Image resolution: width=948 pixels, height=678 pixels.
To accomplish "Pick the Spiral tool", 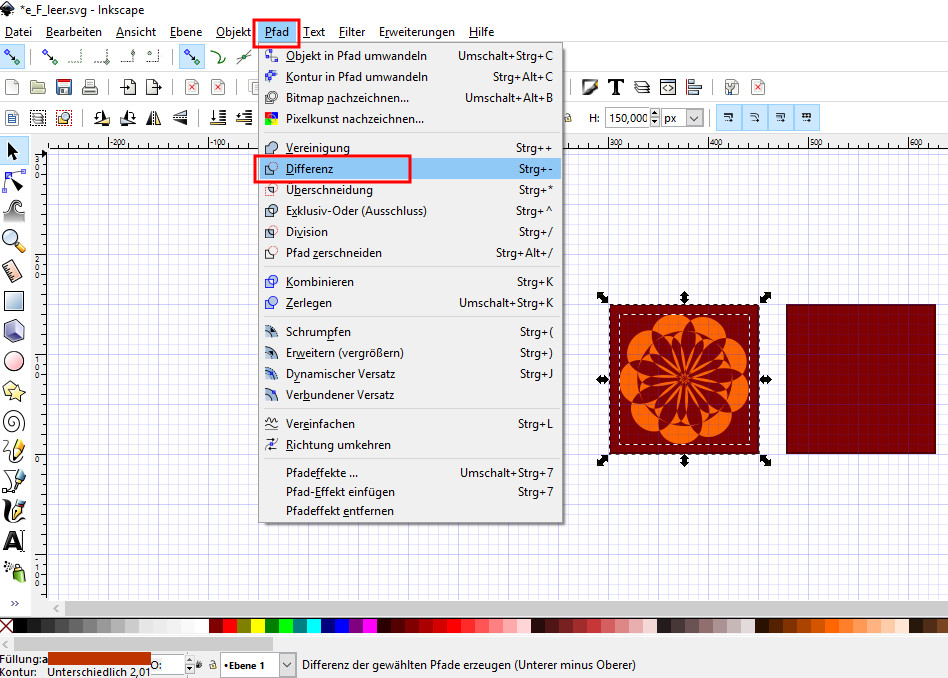I will coord(14,421).
